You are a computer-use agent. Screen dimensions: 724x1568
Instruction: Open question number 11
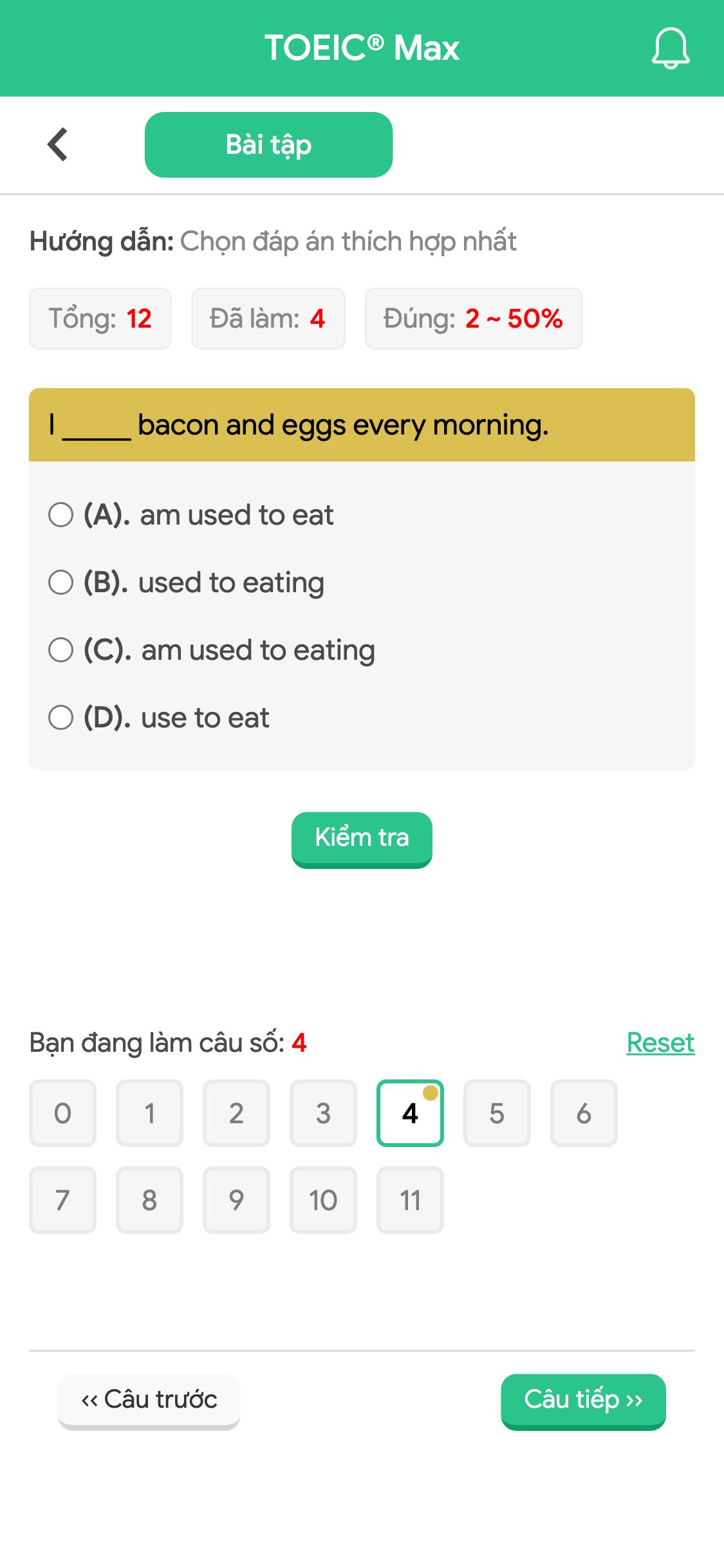click(x=410, y=1200)
